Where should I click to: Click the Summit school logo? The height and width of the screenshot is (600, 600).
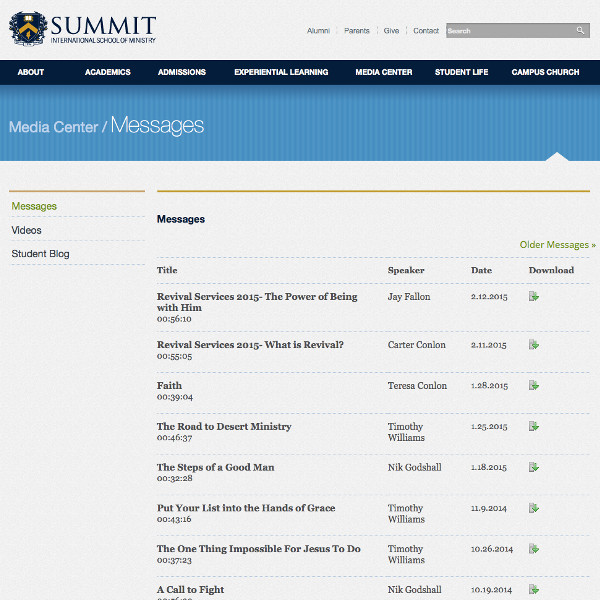pyautogui.click(x=82, y=29)
